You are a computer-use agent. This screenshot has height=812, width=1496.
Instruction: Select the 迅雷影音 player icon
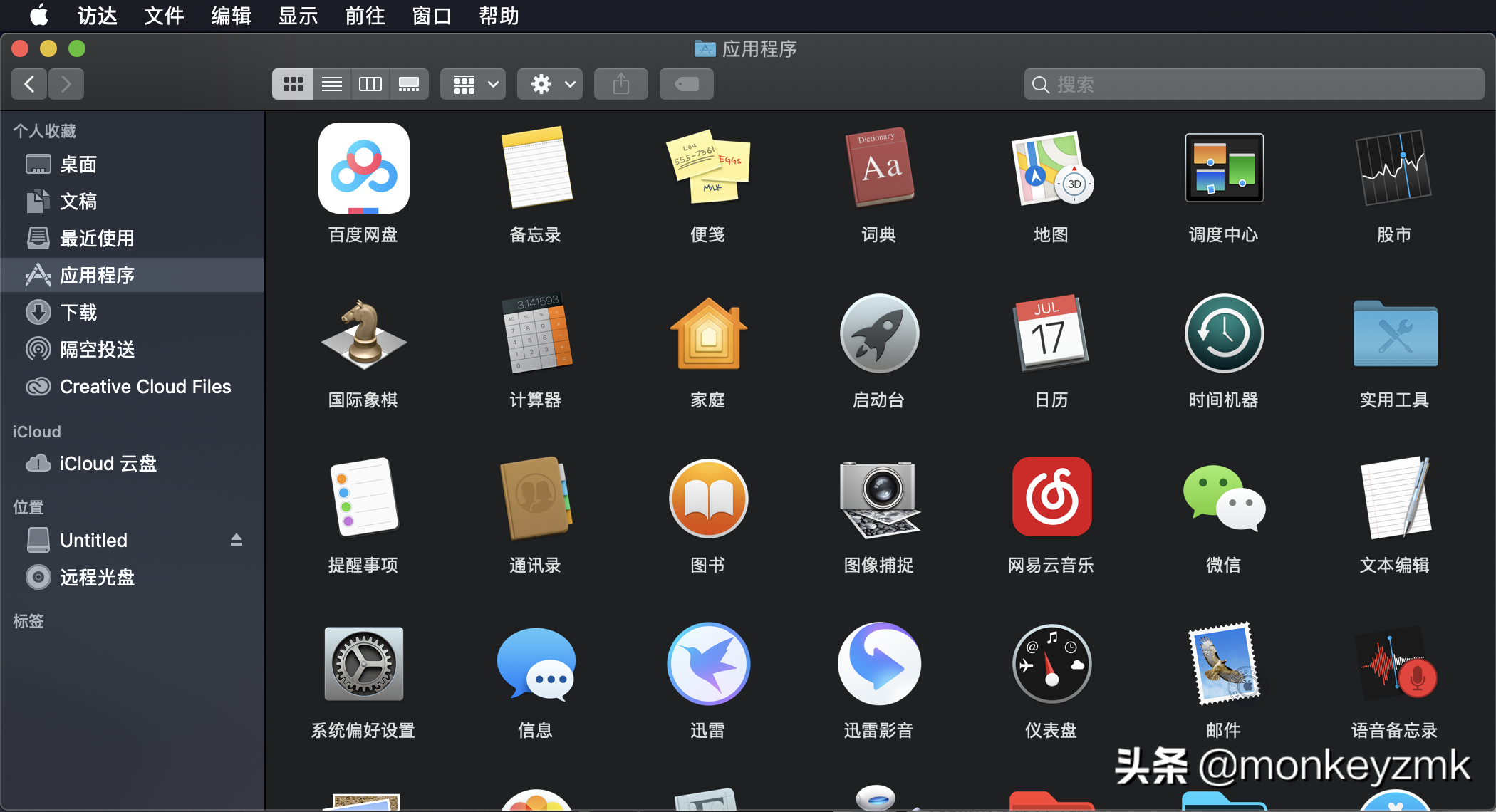pyautogui.click(x=879, y=664)
